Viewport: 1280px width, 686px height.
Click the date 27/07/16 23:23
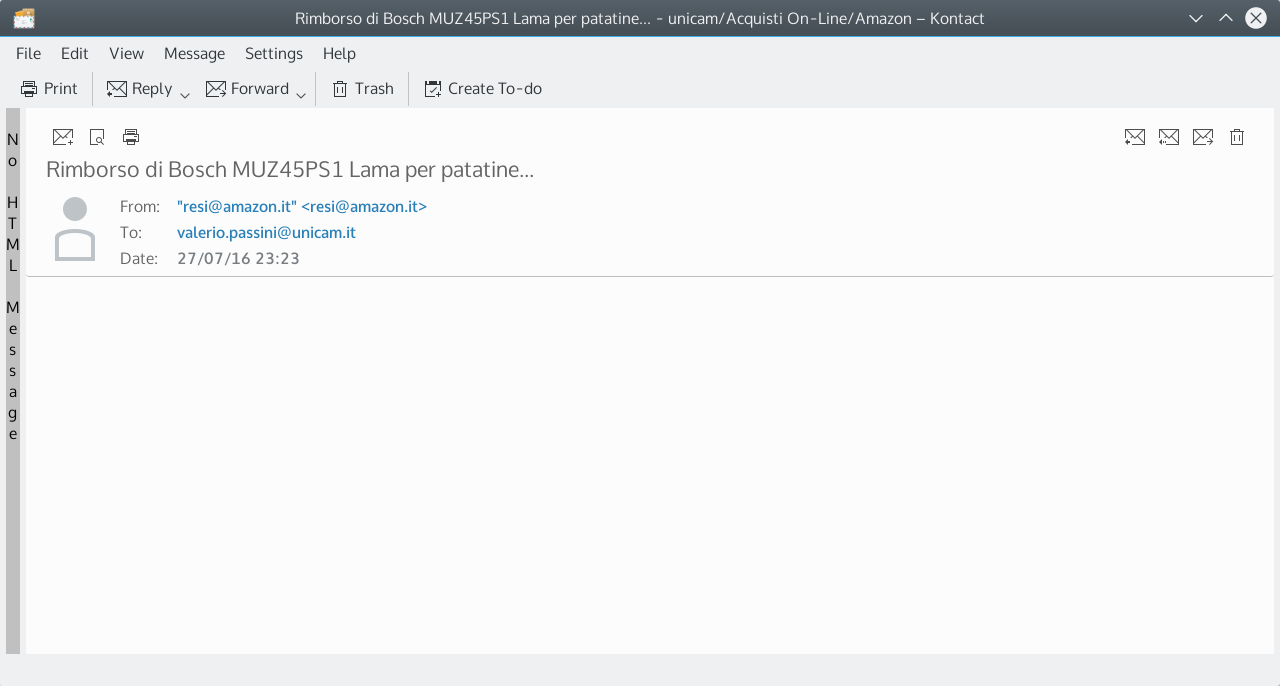pyautogui.click(x=238, y=258)
